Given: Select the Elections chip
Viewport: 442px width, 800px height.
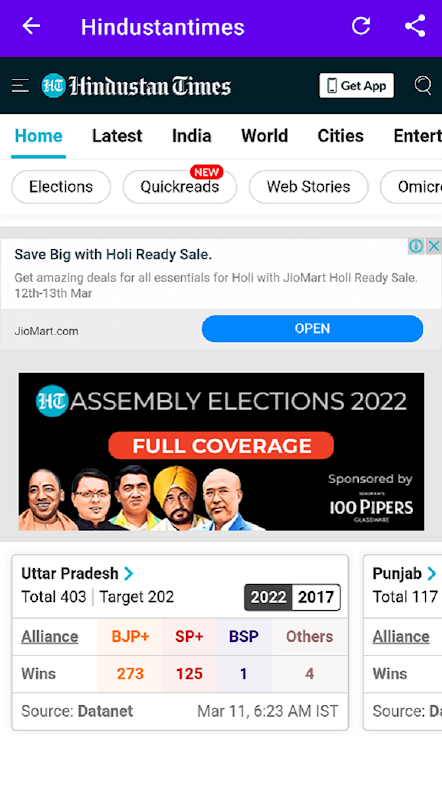Looking at the screenshot, I should [61, 187].
